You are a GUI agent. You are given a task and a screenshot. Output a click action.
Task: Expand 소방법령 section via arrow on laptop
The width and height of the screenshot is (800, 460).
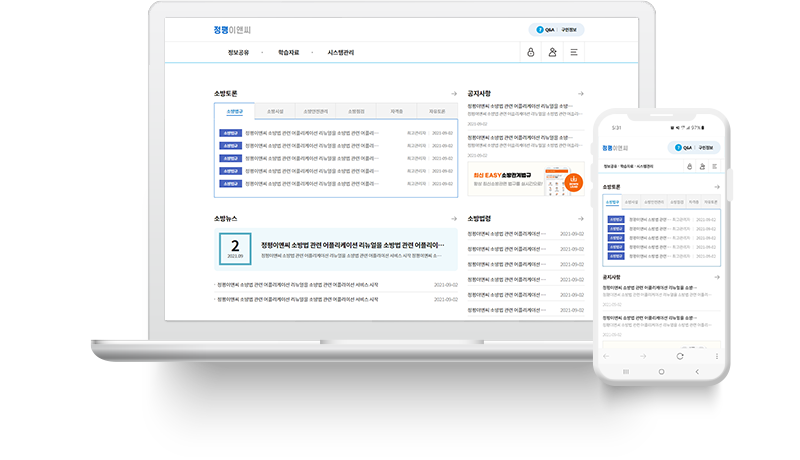580,217
